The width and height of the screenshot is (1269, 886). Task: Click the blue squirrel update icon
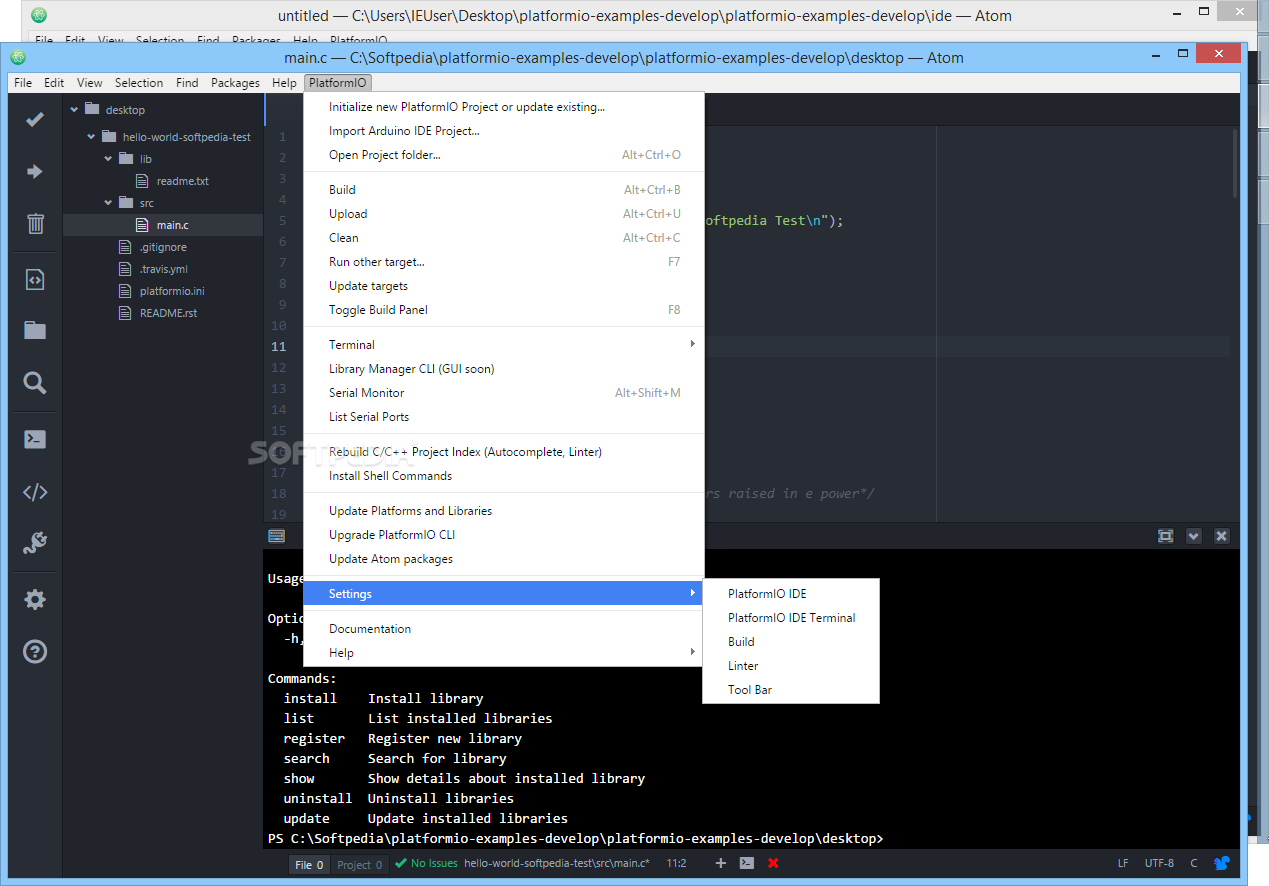[x=1222, y=863]
